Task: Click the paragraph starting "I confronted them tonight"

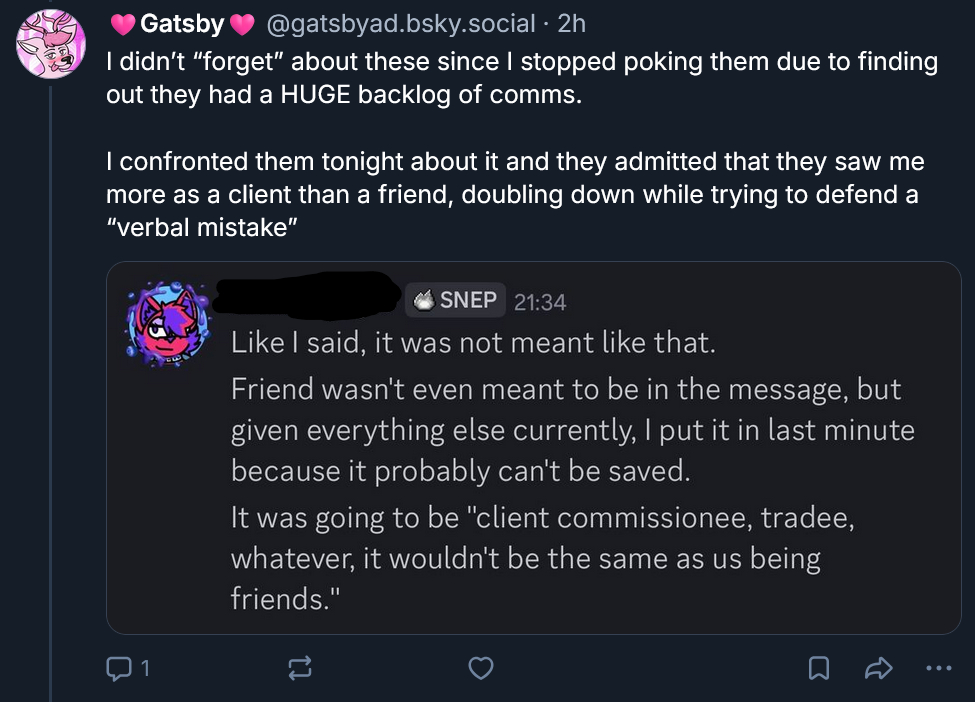Action: click(514, 193)
